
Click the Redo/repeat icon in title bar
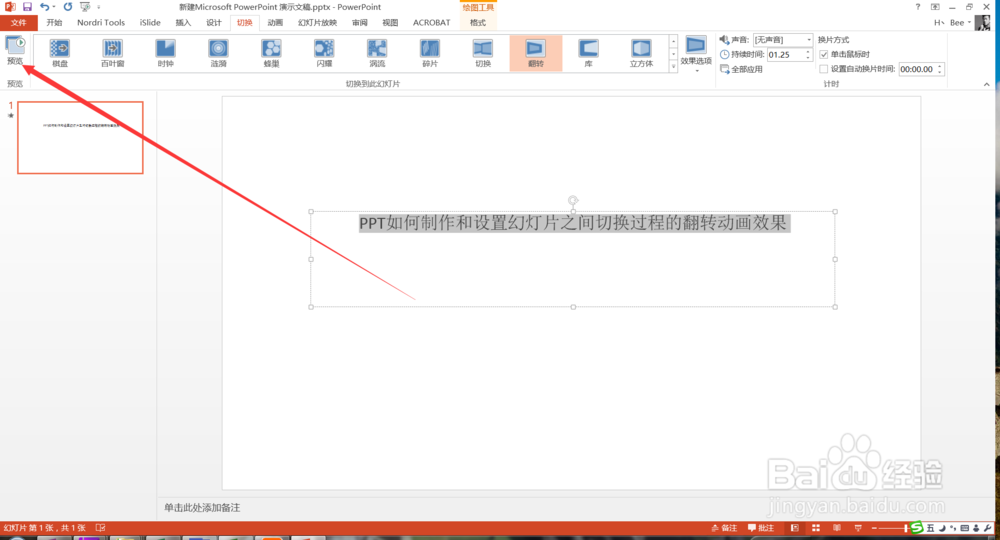[x=68, y=6]
